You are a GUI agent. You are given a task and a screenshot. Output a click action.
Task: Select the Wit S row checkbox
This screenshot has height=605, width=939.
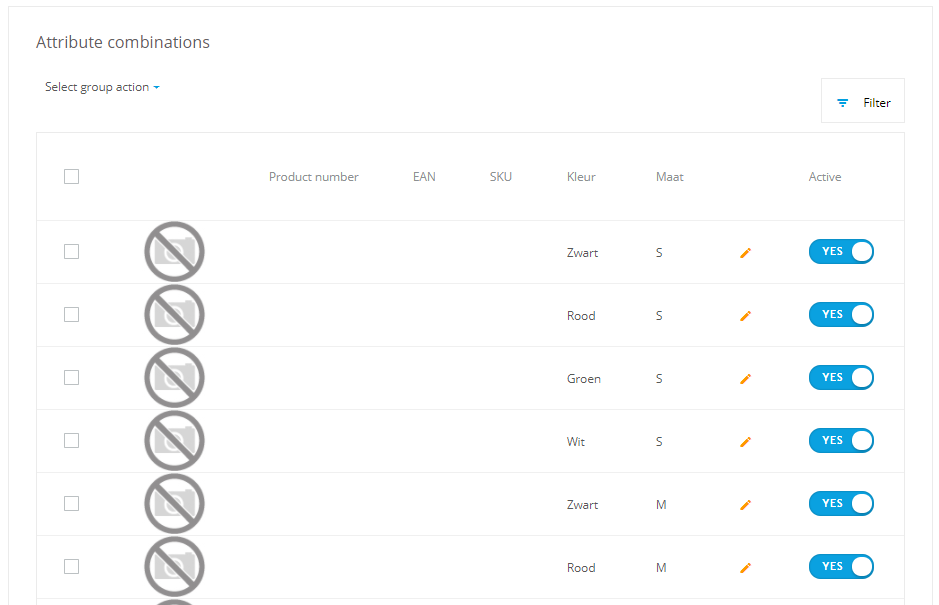(71, 441)
